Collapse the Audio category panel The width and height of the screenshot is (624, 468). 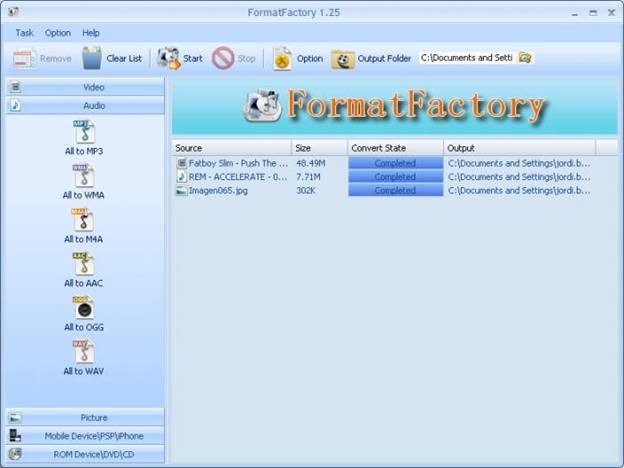[85, 105]
